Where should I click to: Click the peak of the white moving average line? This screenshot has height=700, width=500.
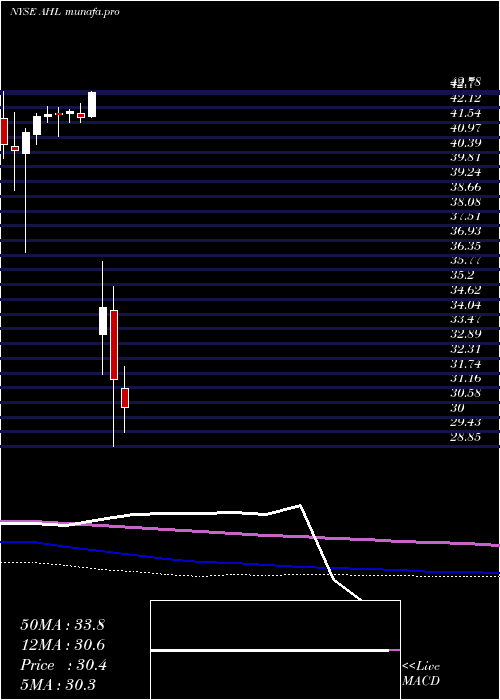pos(300,505)
